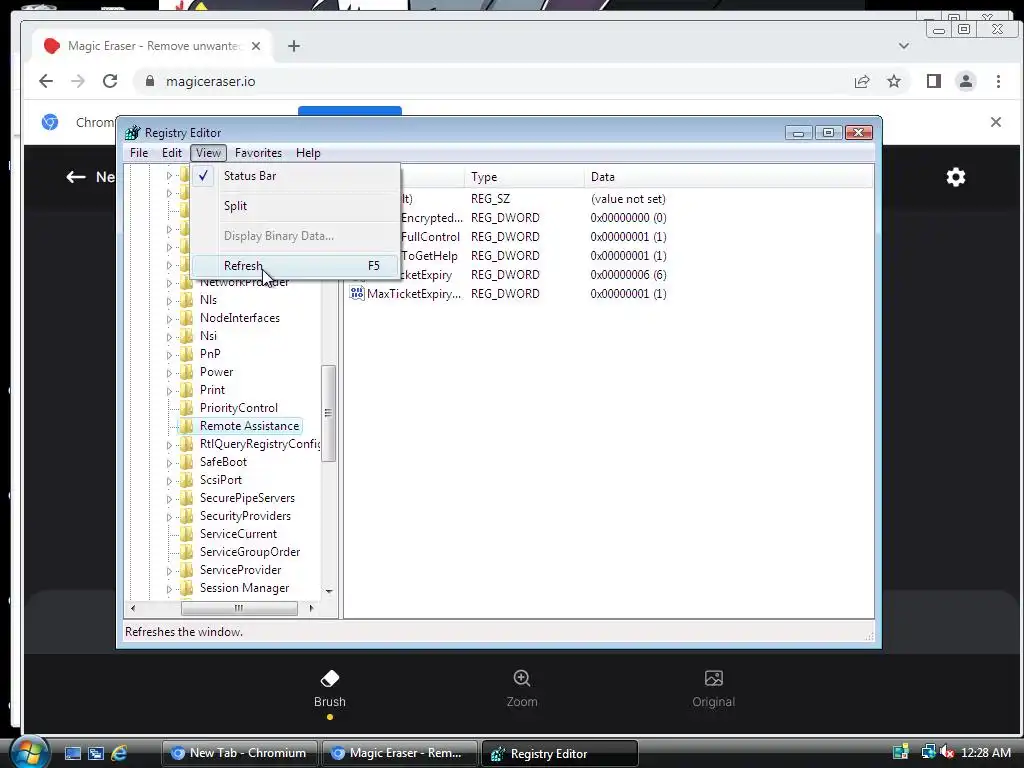Expand the Nls registry key
This screenshot has height=768, width=1024.
(169, 301)
